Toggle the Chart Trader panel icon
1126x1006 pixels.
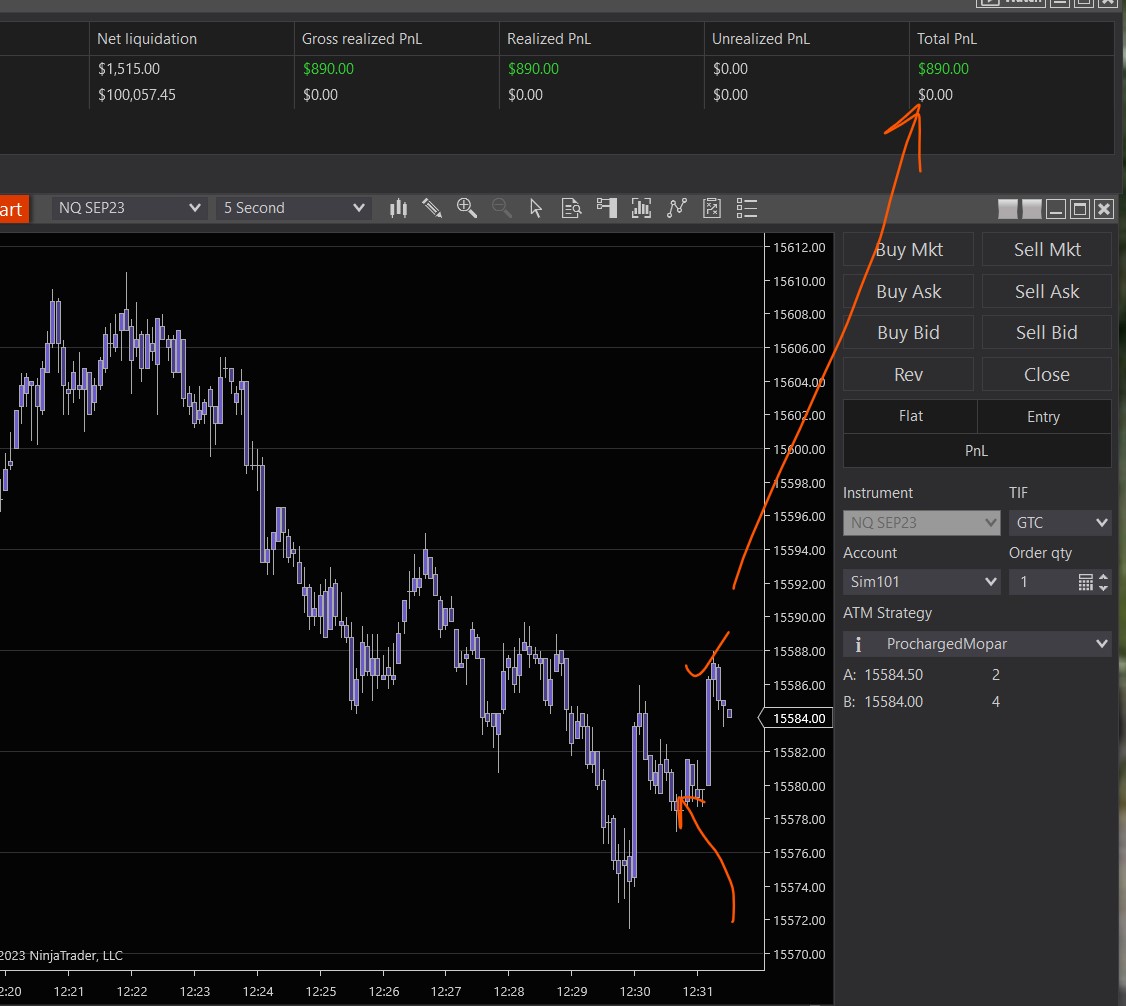606,208
